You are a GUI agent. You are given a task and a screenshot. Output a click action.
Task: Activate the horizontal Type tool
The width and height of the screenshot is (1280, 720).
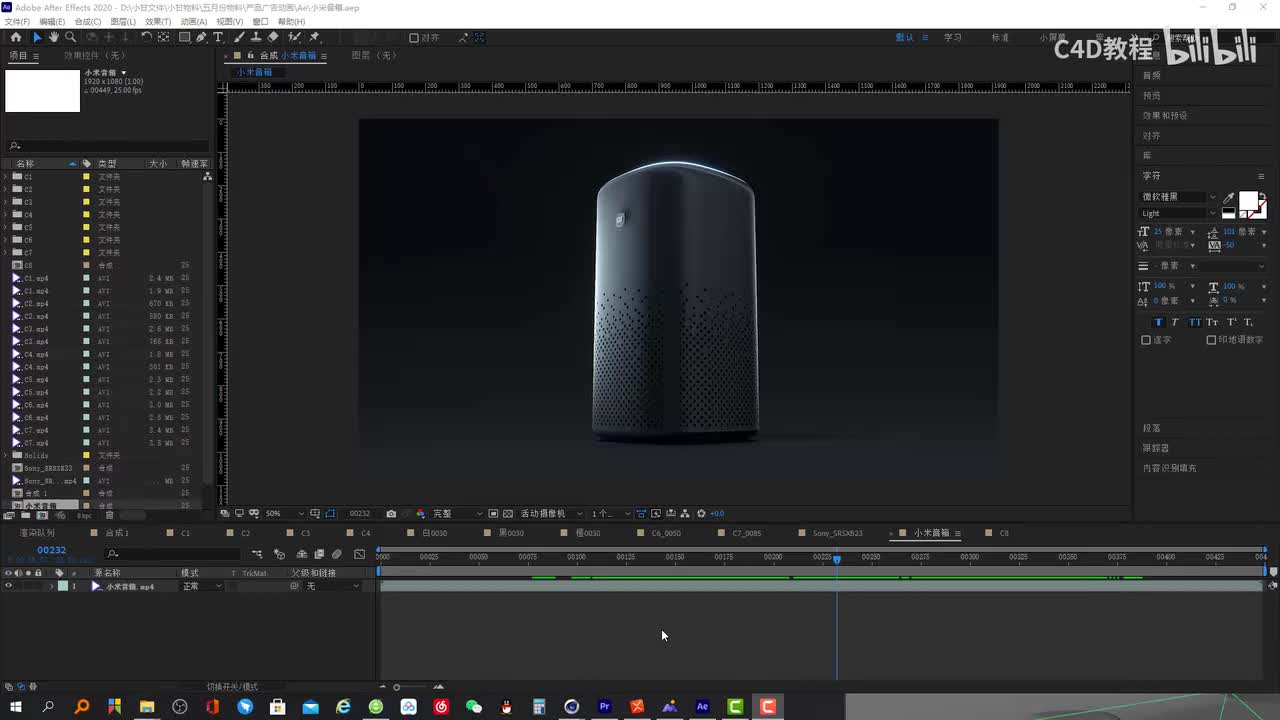click(218, 37)
